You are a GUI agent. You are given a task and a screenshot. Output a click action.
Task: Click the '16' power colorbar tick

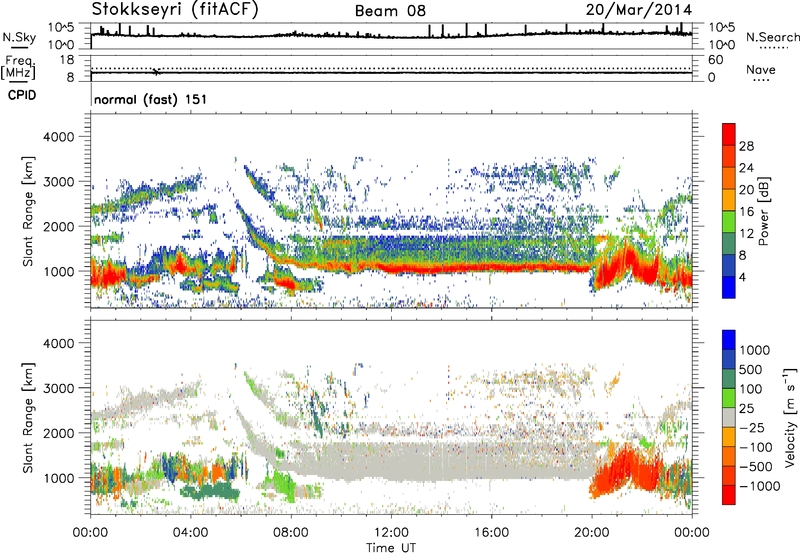[x=746, y=212]
